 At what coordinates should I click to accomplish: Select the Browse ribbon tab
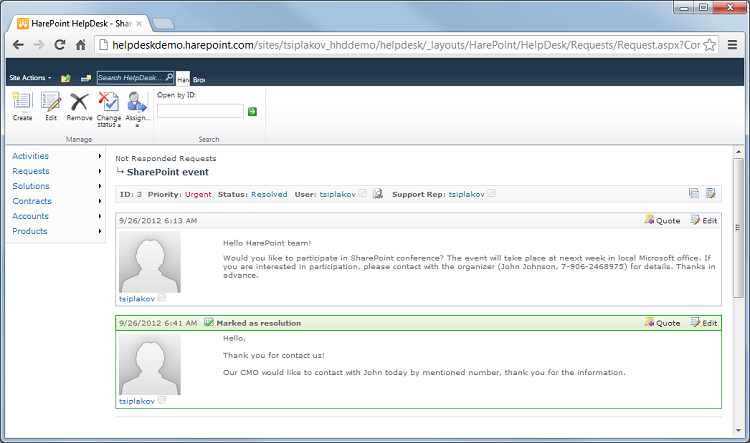pyautogui.click(x=199, y=79)
